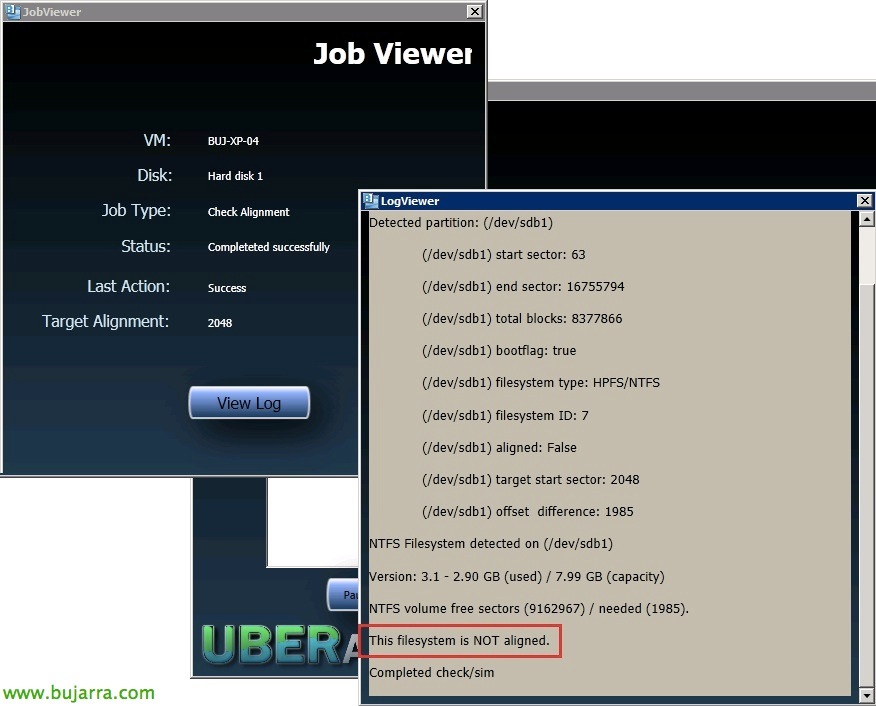Close the JobViewer window
The width and height of the screenshot is (876, 706).
(474, 11)
